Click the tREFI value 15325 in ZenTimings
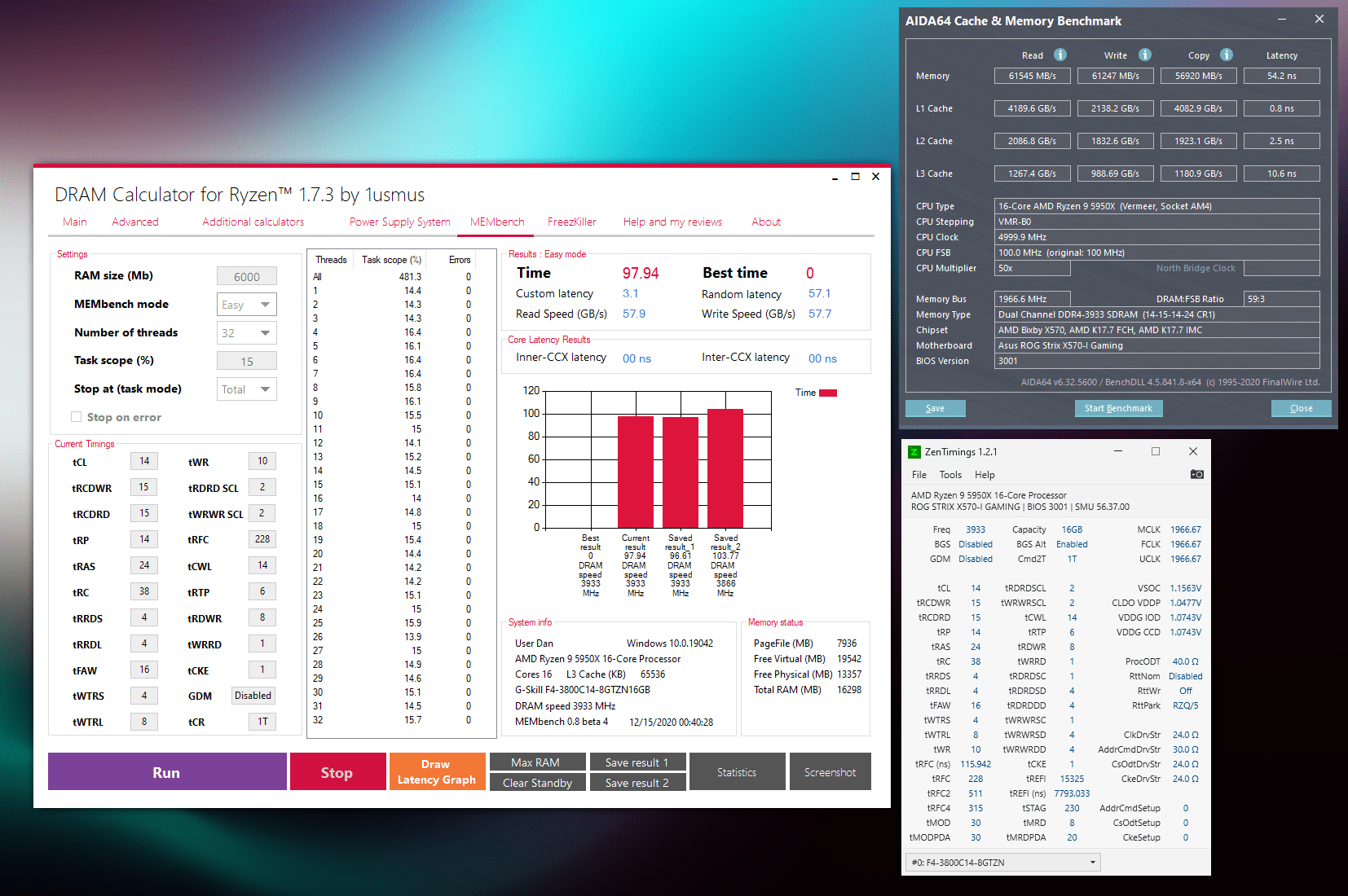The image size is (1348, 896). coord(1072,779)
